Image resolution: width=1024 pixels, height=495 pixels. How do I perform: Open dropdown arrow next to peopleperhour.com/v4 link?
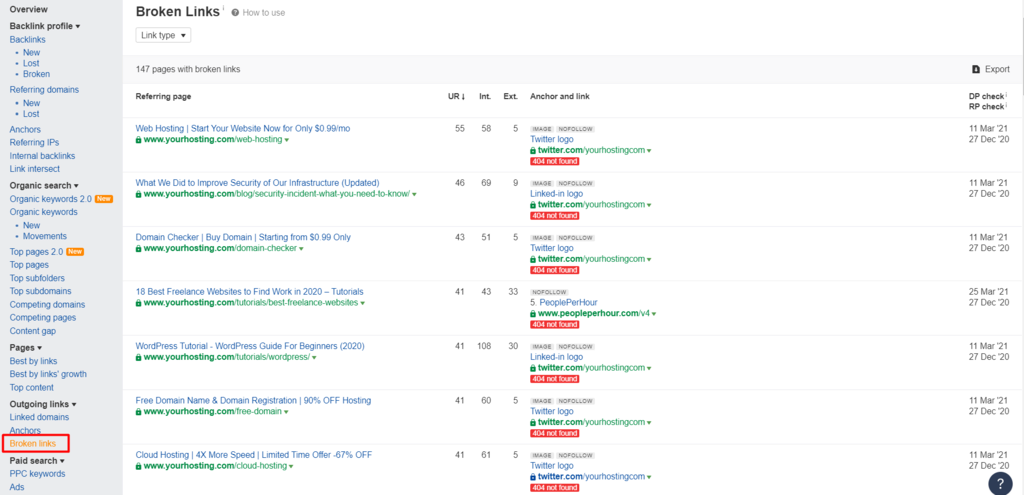(x=654, y=314)
